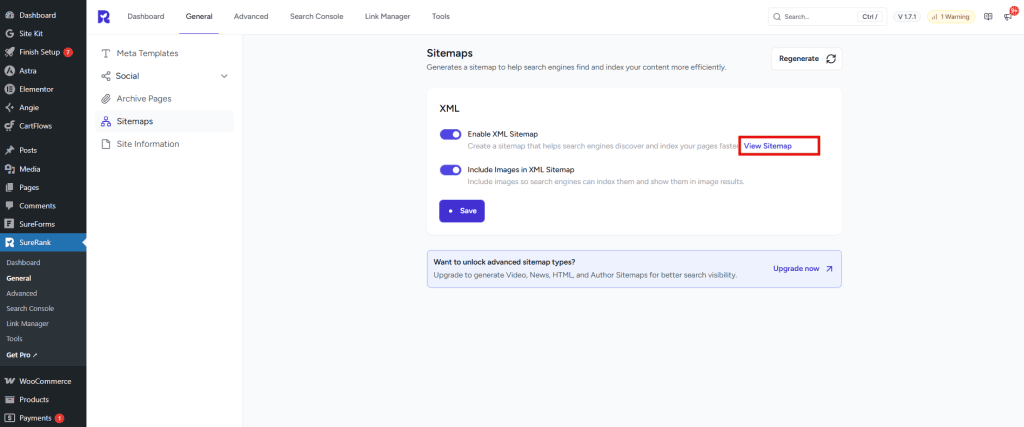Click the Ctrl / shortcut hint
Viewport: 1024px width, 427px height.
870,17
